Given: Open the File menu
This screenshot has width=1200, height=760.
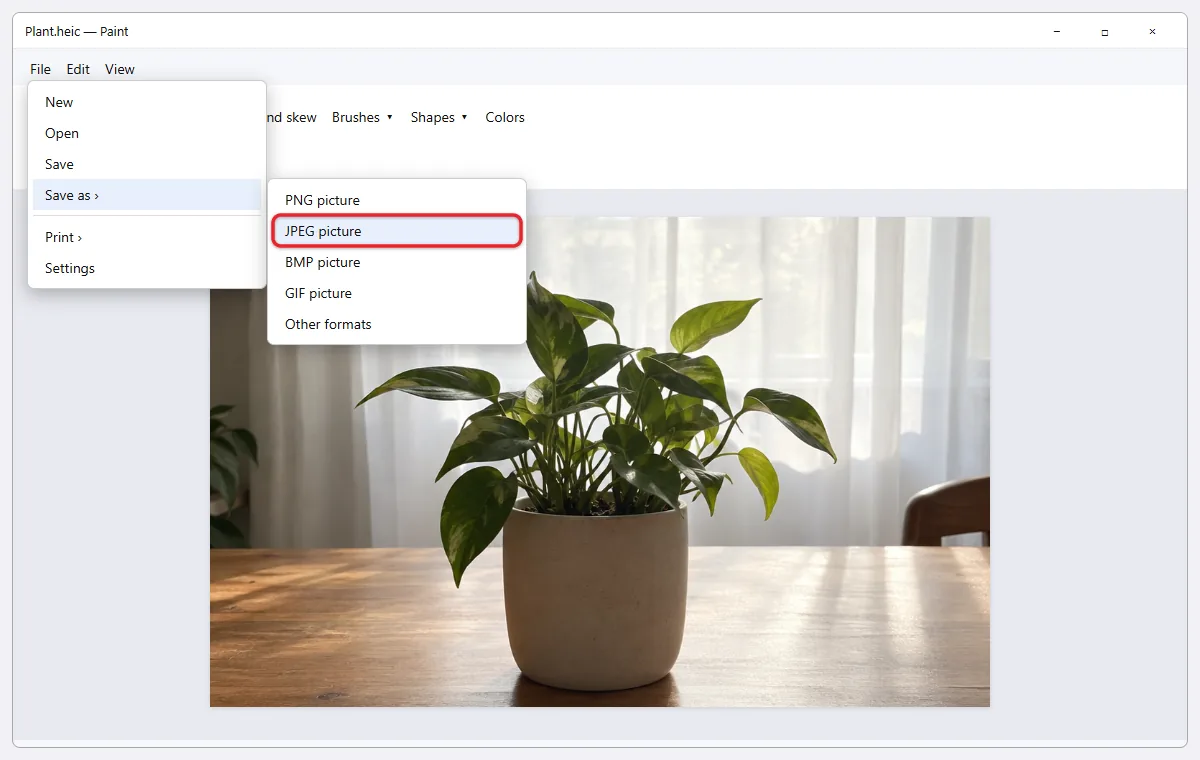Looking at the screenshot, I should (40, 69).
